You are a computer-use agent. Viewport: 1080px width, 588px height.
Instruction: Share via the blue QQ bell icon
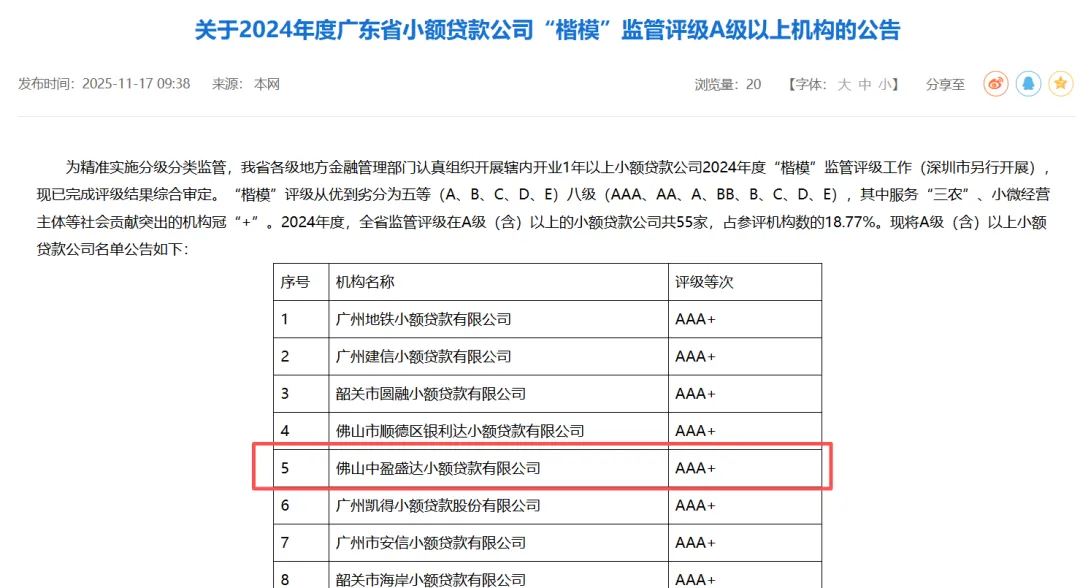click(1028, 84)
